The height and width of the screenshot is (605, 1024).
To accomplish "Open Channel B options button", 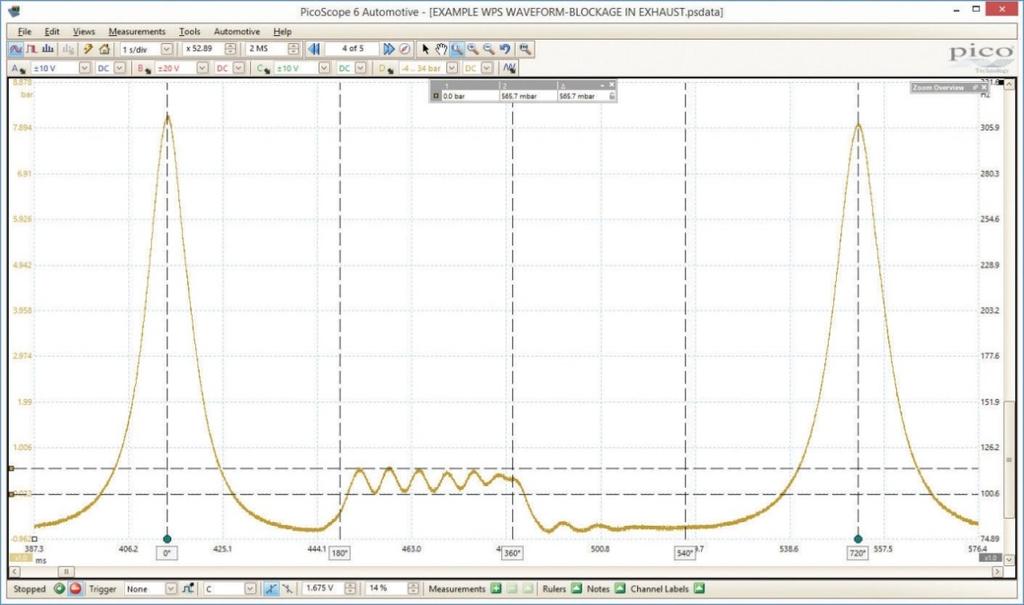I will [x=144, y=68].
